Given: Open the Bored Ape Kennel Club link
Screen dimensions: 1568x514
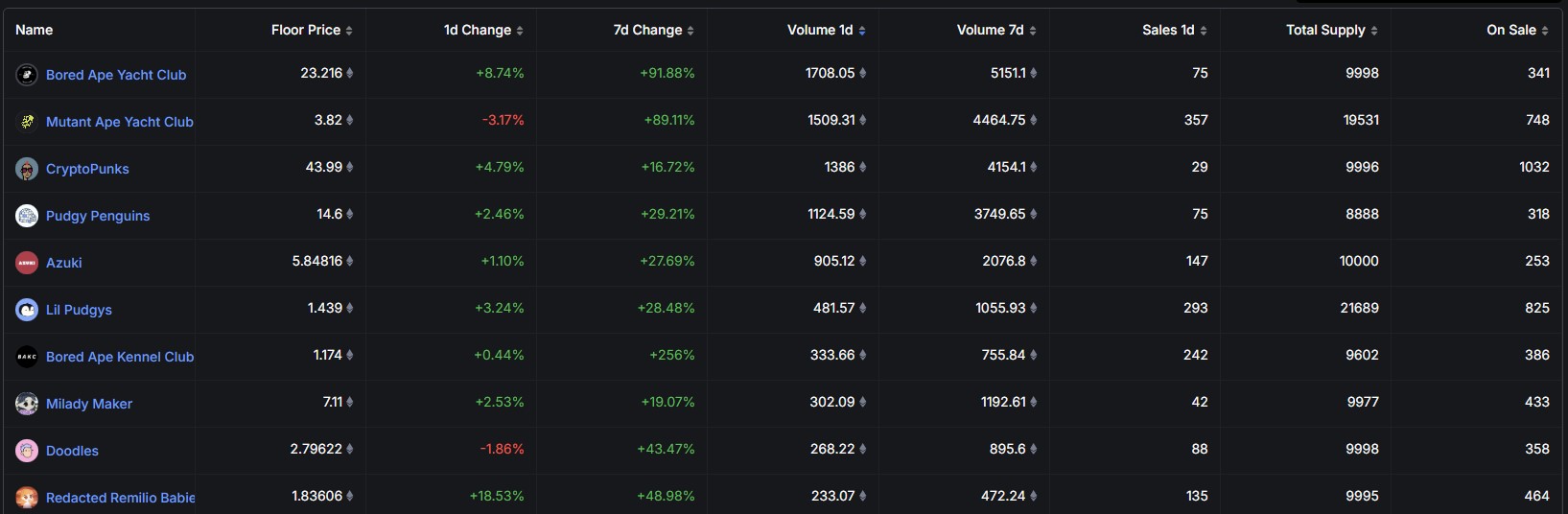Looking at the screenshot, I should 120,357.
